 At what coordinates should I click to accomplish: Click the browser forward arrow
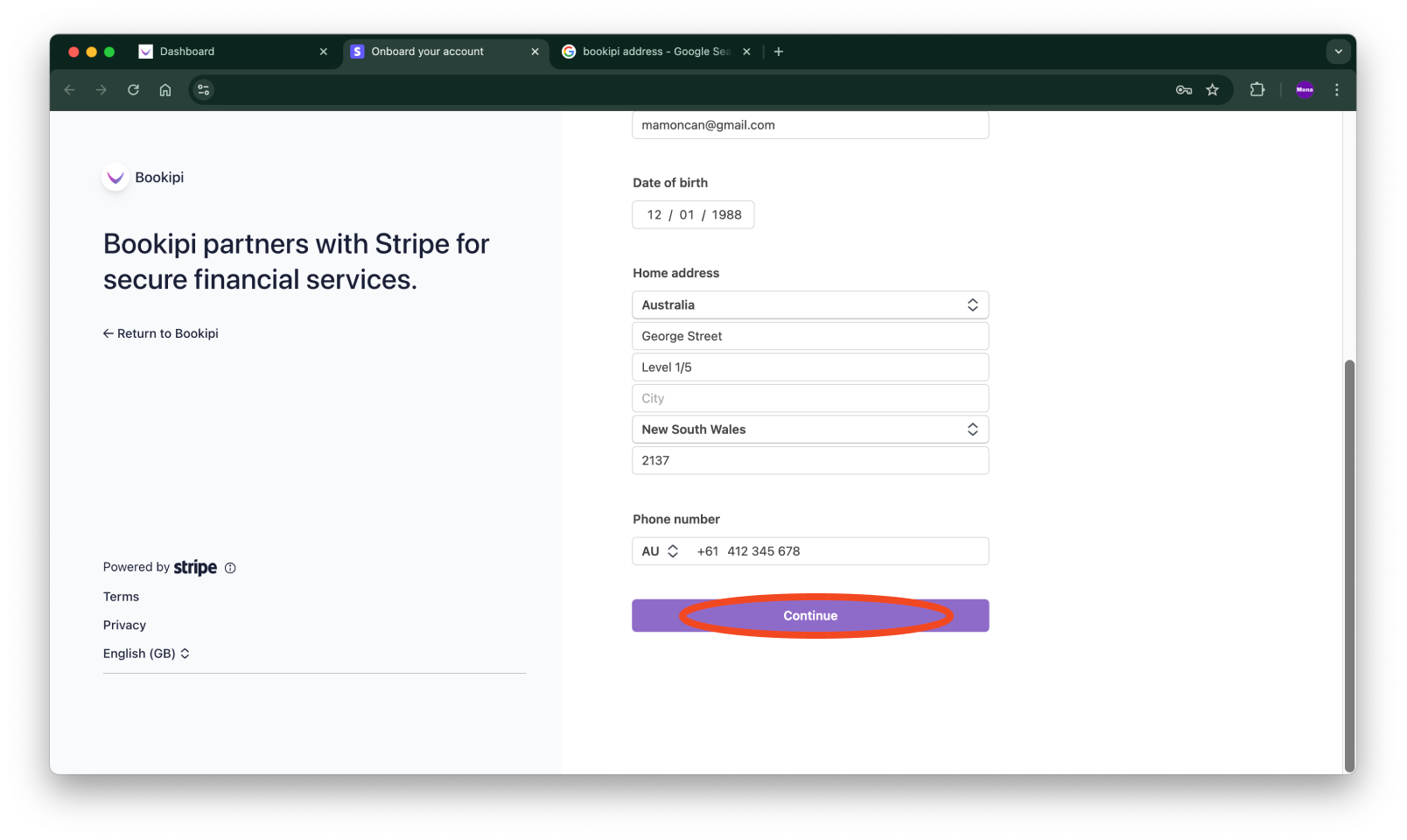[x=101, y=89]
